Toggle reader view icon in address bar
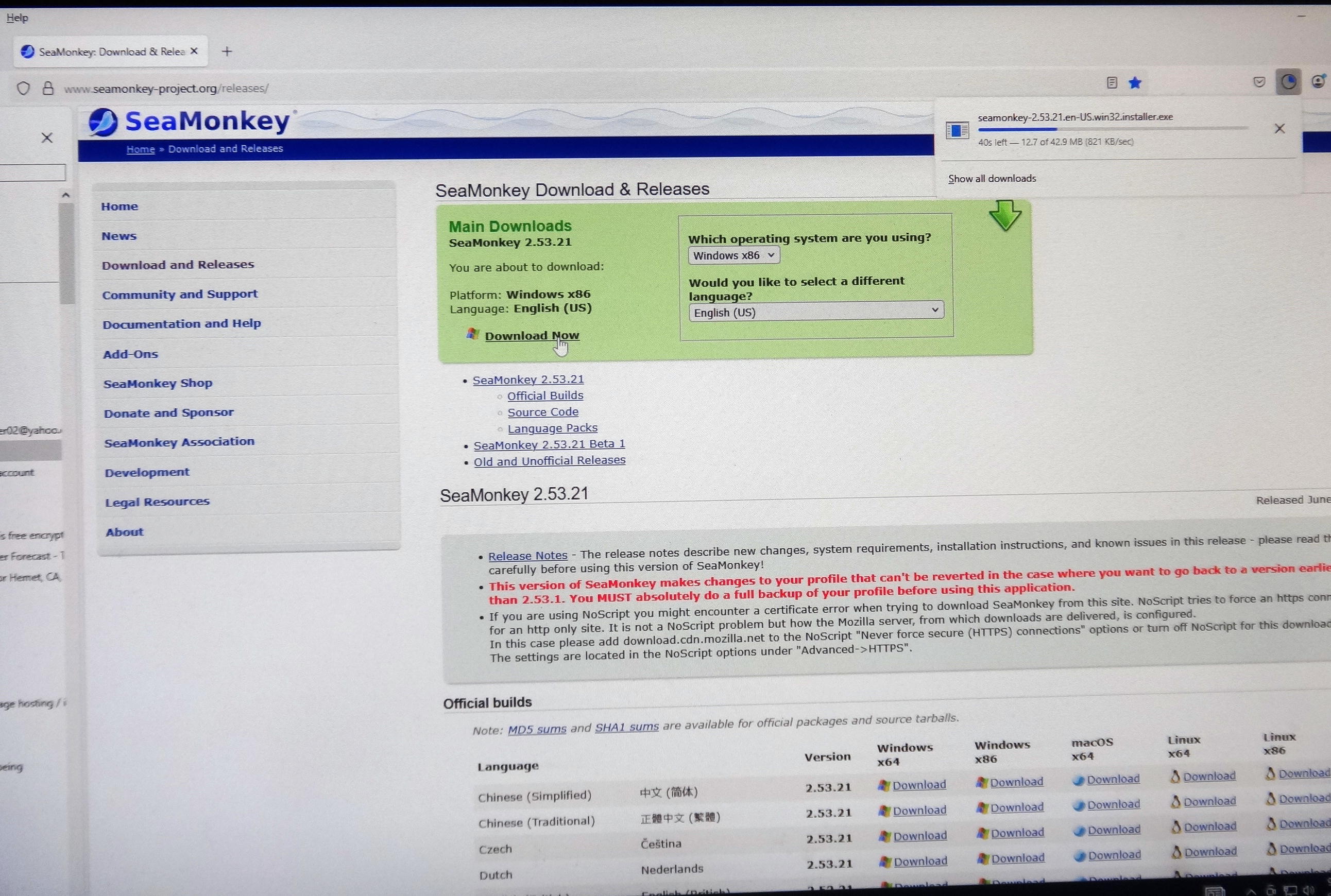This screenshot has width=1331, height=896. tap(1112, 83)
